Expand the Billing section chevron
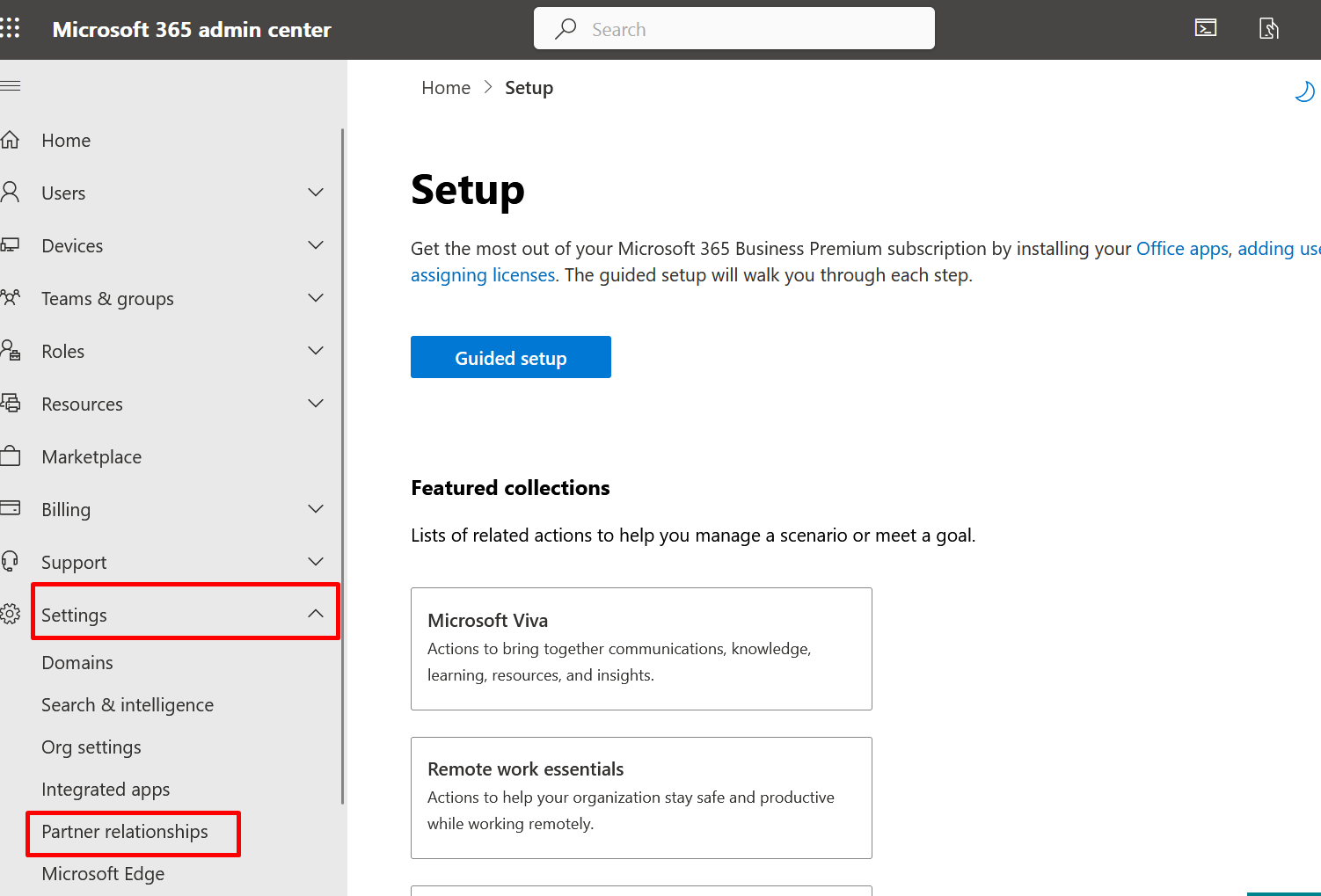This screenshot has height=896, width=1321. (316, 508)
